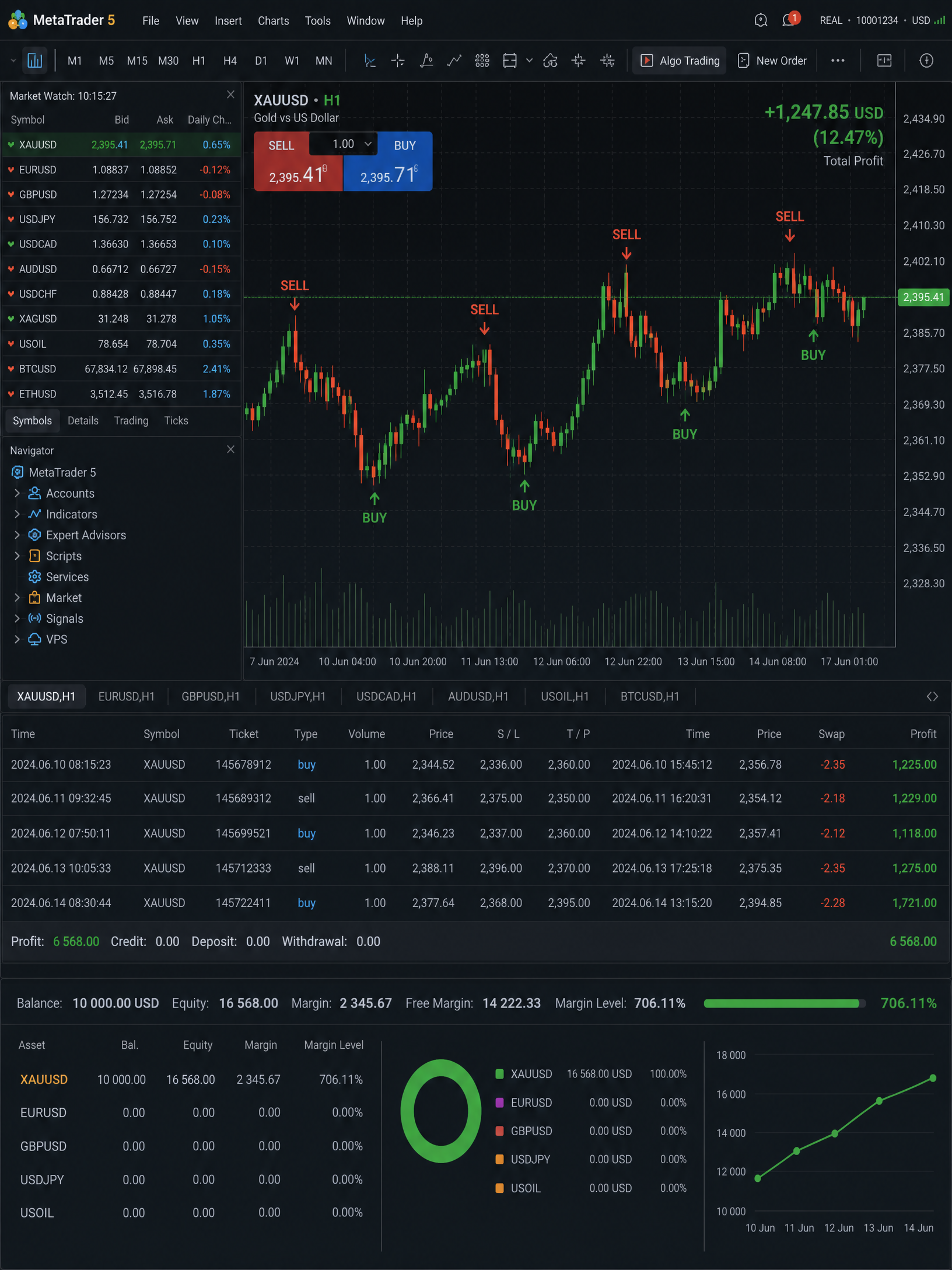952x1270 pixels.
Task: Switch to the Details tab in Market Watch
Action: tap(83, 421)
